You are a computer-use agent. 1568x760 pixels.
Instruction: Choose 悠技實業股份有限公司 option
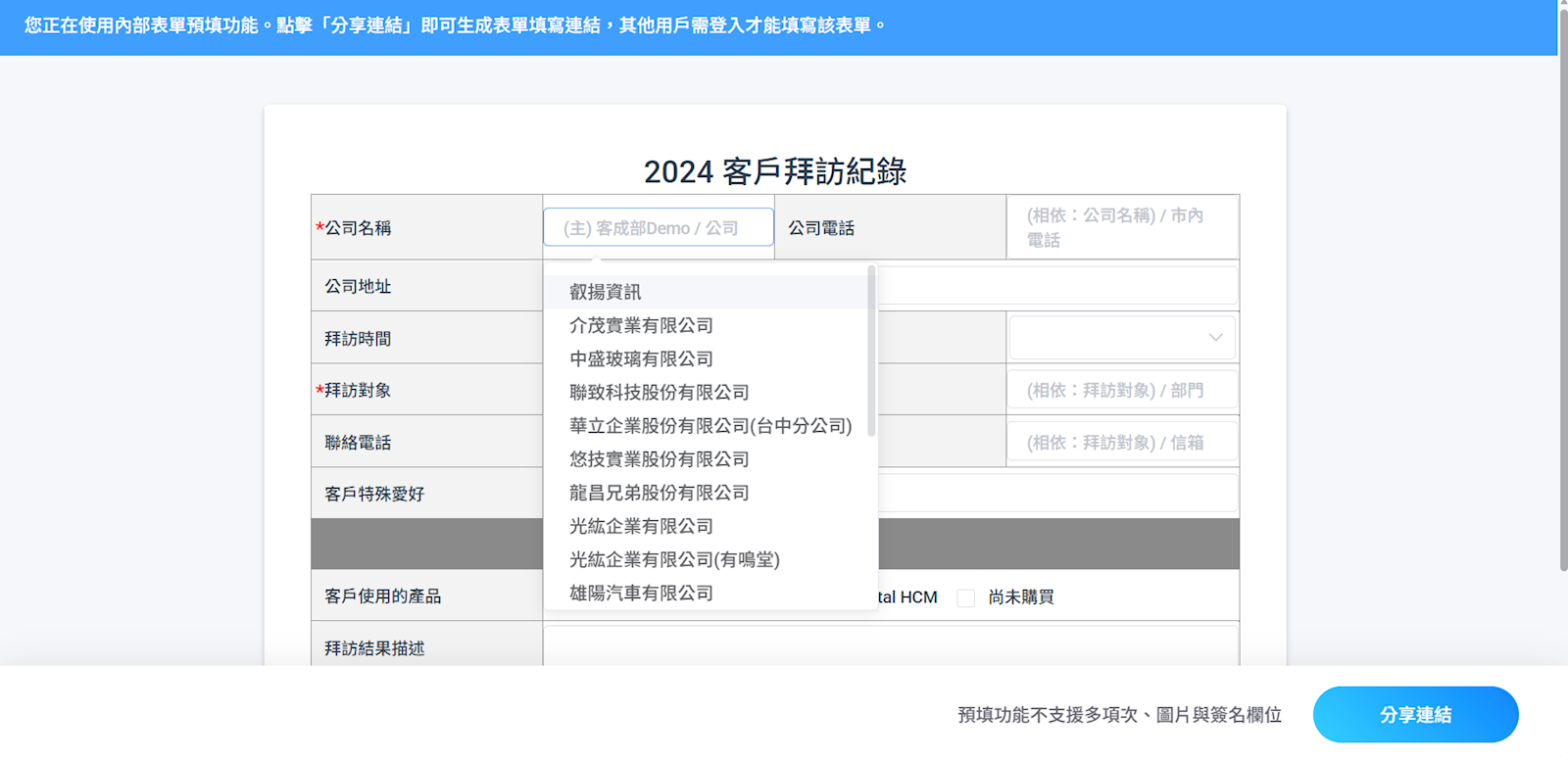pos(659,459)
